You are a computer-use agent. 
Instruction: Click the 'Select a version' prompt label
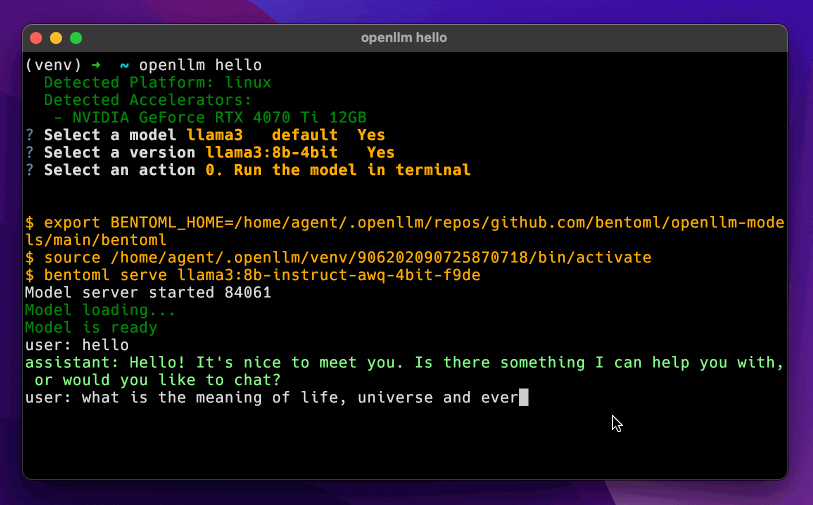tap(119, 152)
